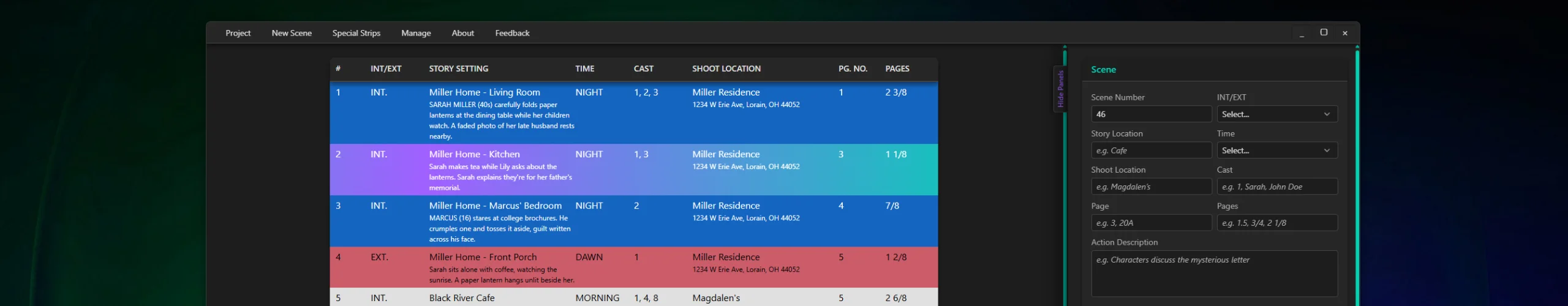
Task: Select scene 4 Front Porch red strip
Action: (633, 267)
